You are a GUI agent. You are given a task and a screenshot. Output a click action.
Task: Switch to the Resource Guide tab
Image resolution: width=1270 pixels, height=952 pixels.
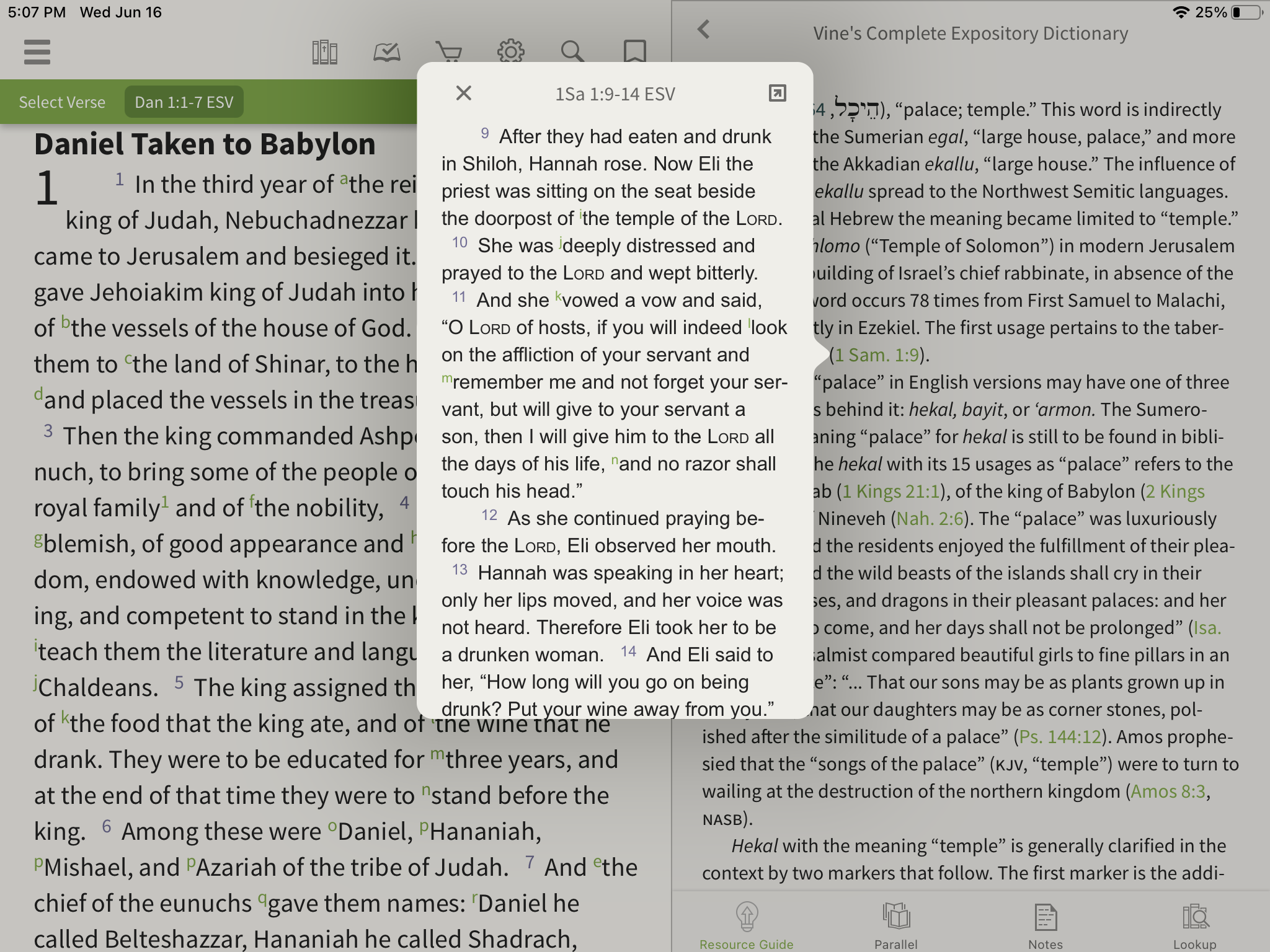(x=747, y=926)
